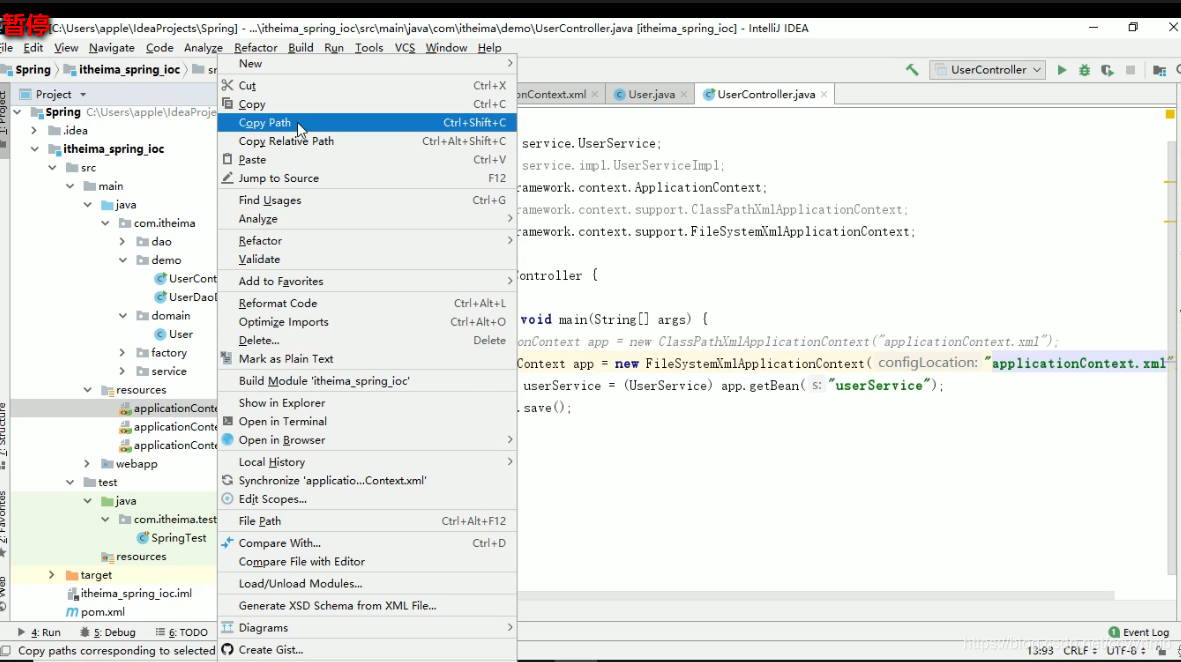Screen dimensions: 1181x662
Task: Run with coverage icon in toolbar
Action: coord(1107,70)
